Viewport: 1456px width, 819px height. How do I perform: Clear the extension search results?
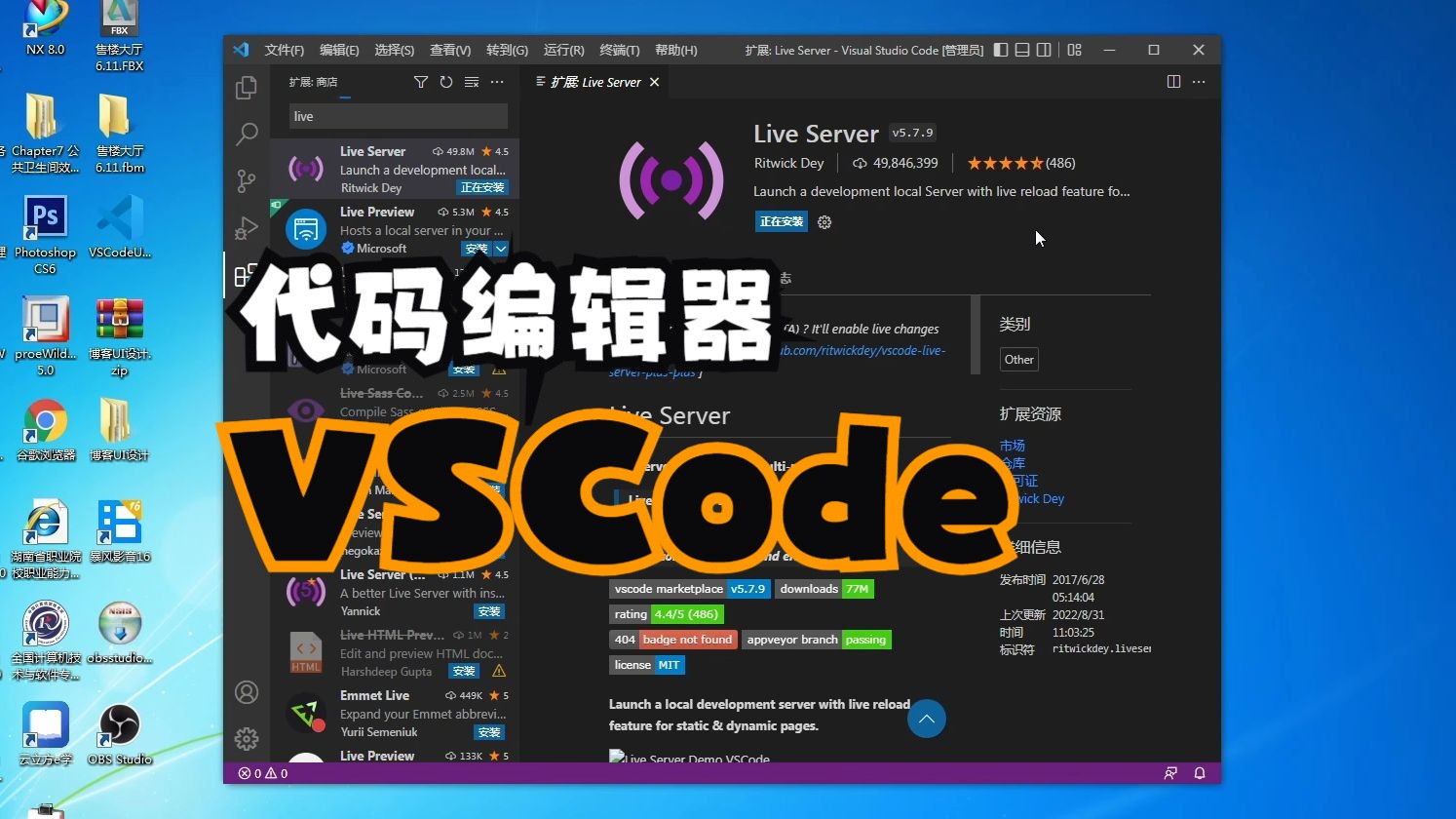click(x=472, y=82)
